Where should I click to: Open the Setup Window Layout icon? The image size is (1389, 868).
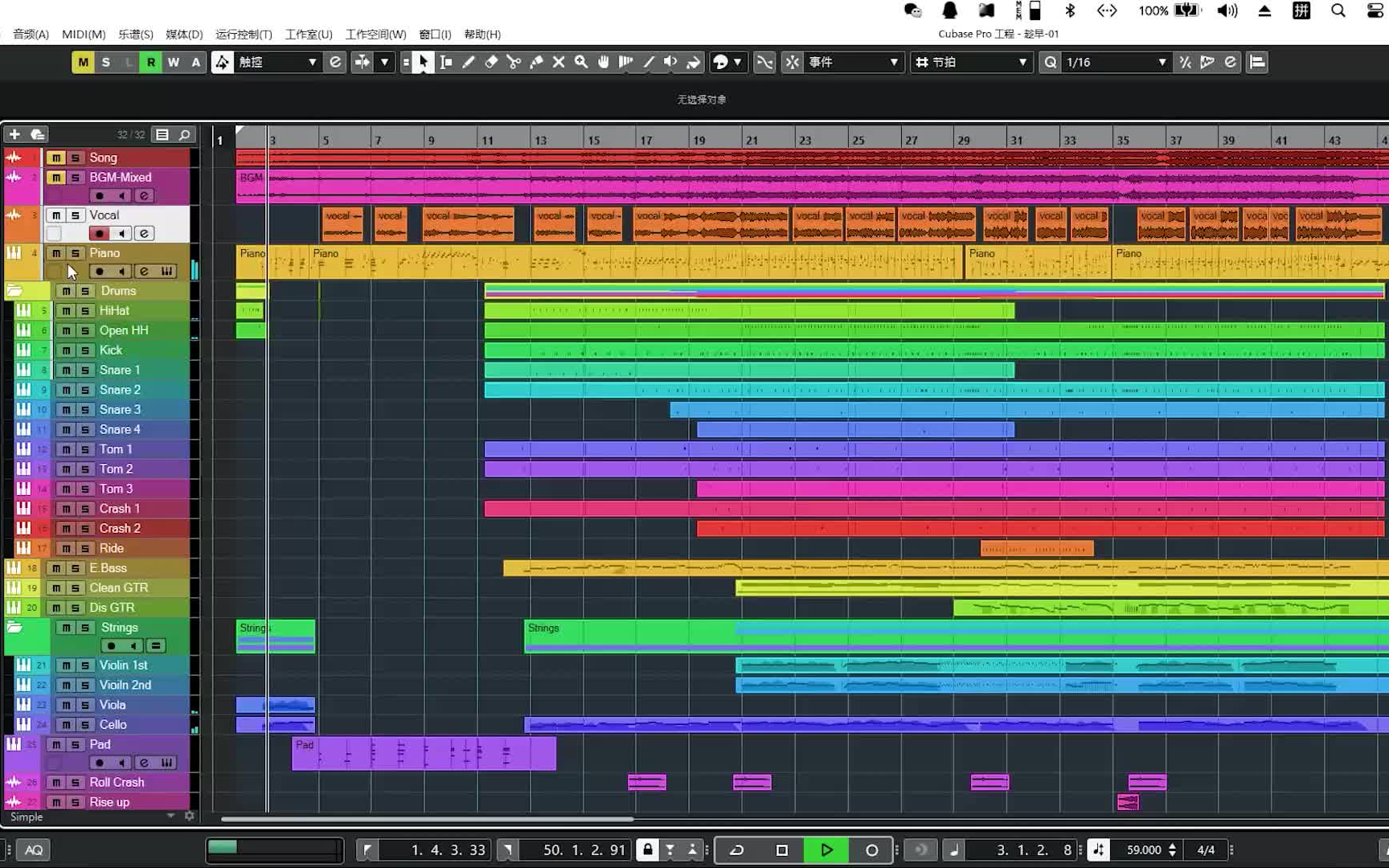tap(1258, 62)
